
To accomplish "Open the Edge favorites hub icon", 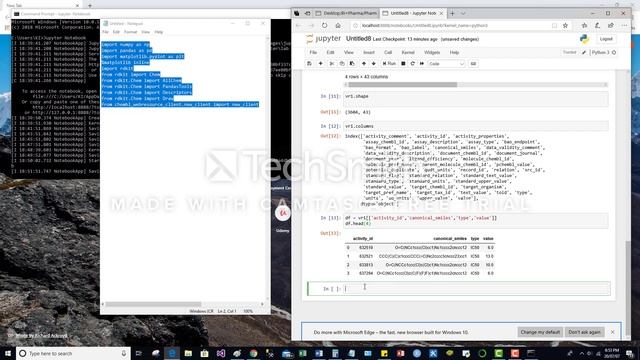I will (584, 25).
